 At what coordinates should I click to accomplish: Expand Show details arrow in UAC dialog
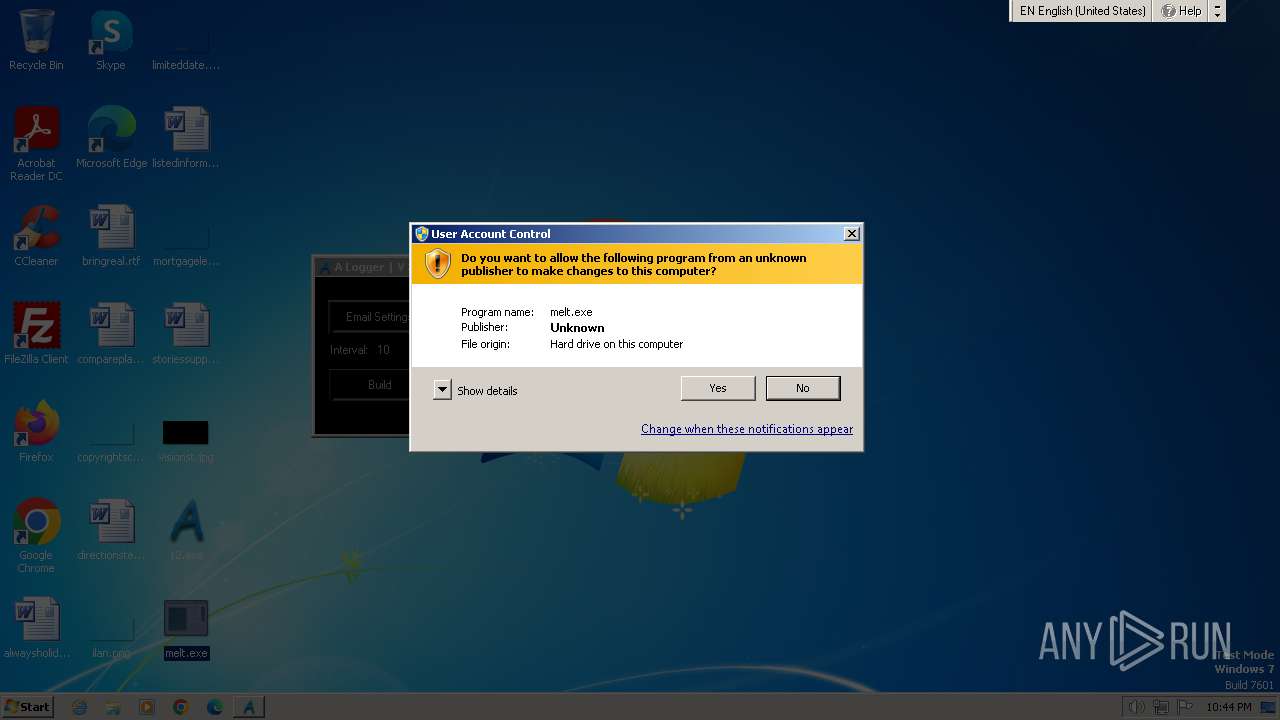[x=443, y=390]
